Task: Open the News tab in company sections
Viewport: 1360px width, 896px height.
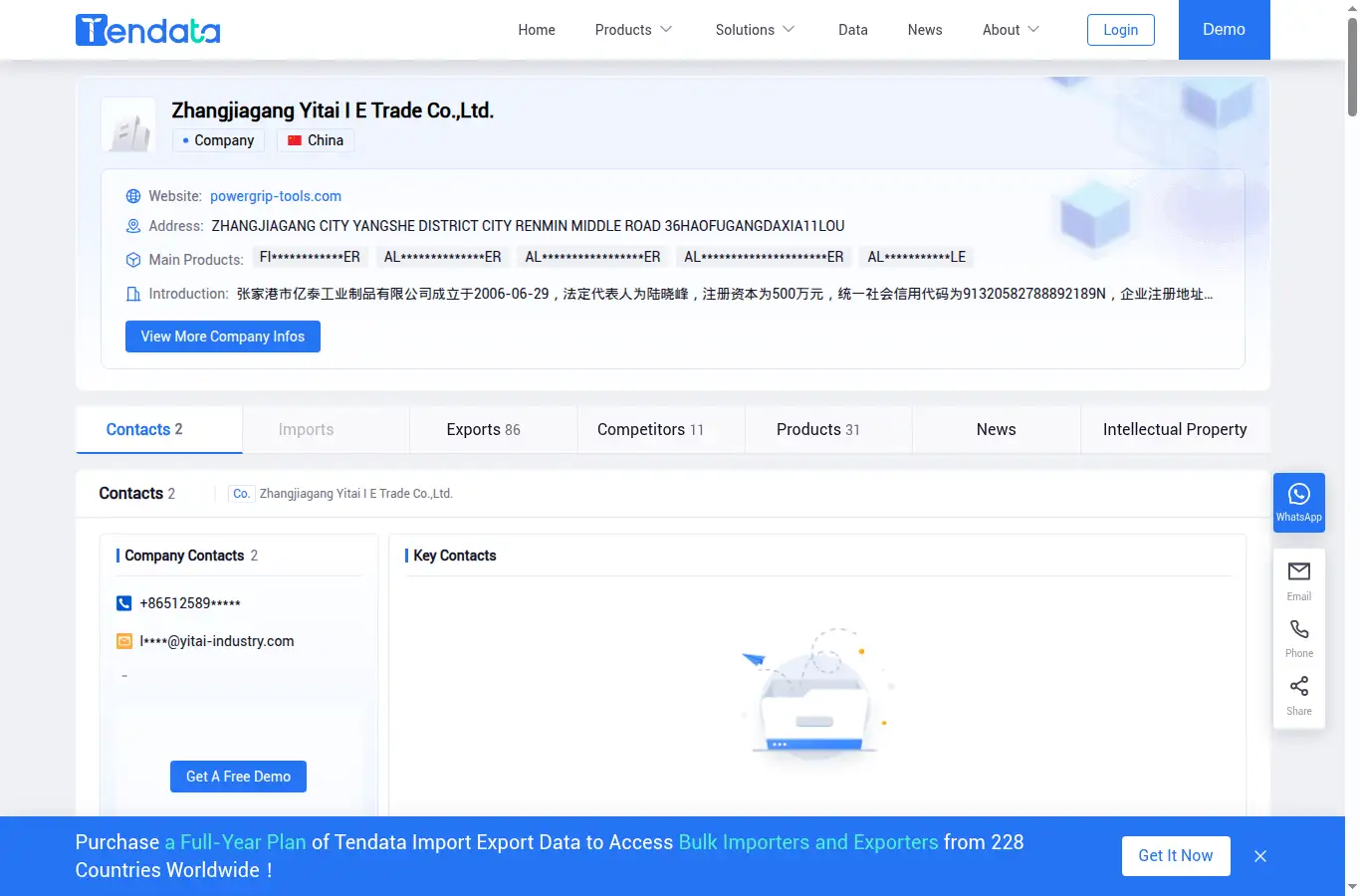Action: pos(997,429)
